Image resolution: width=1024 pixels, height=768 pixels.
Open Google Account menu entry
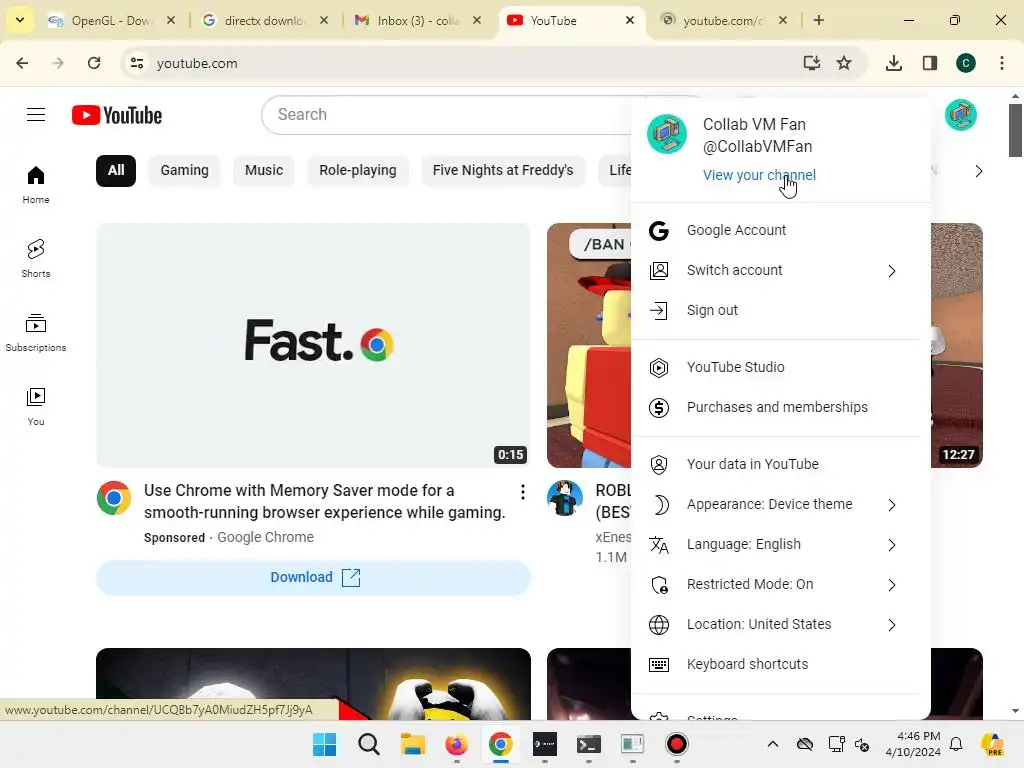(776, 230)
